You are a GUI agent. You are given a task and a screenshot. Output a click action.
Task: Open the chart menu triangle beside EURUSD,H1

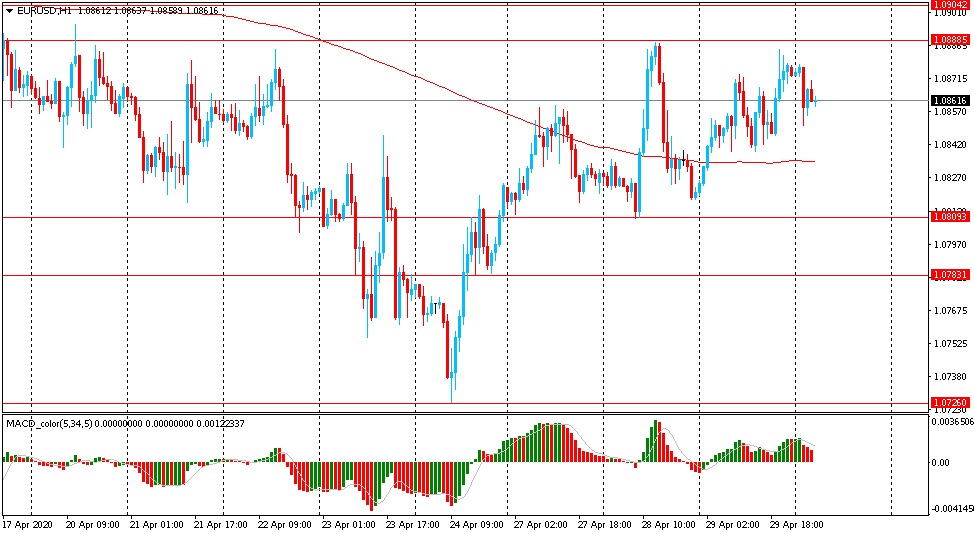click(9, 11)
